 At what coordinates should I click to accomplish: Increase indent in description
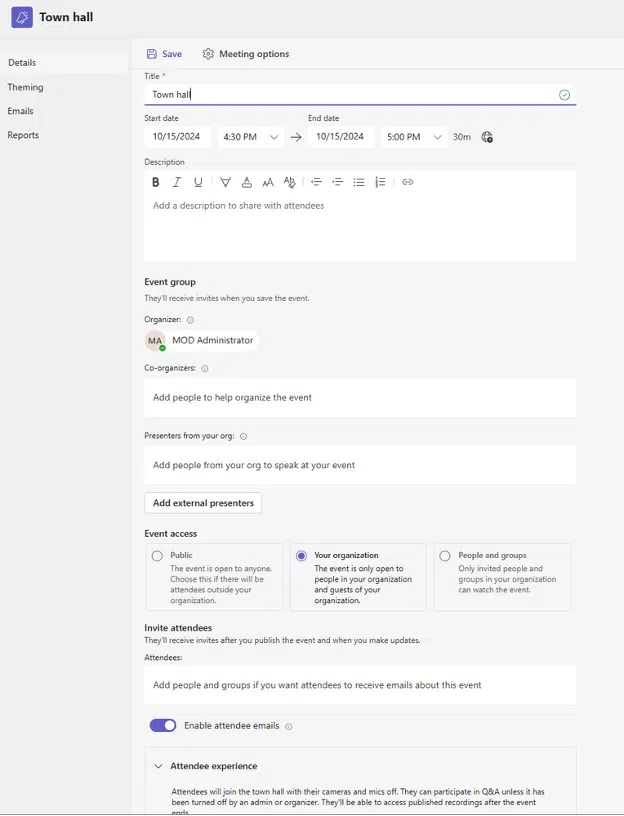[x=337, y=182]
